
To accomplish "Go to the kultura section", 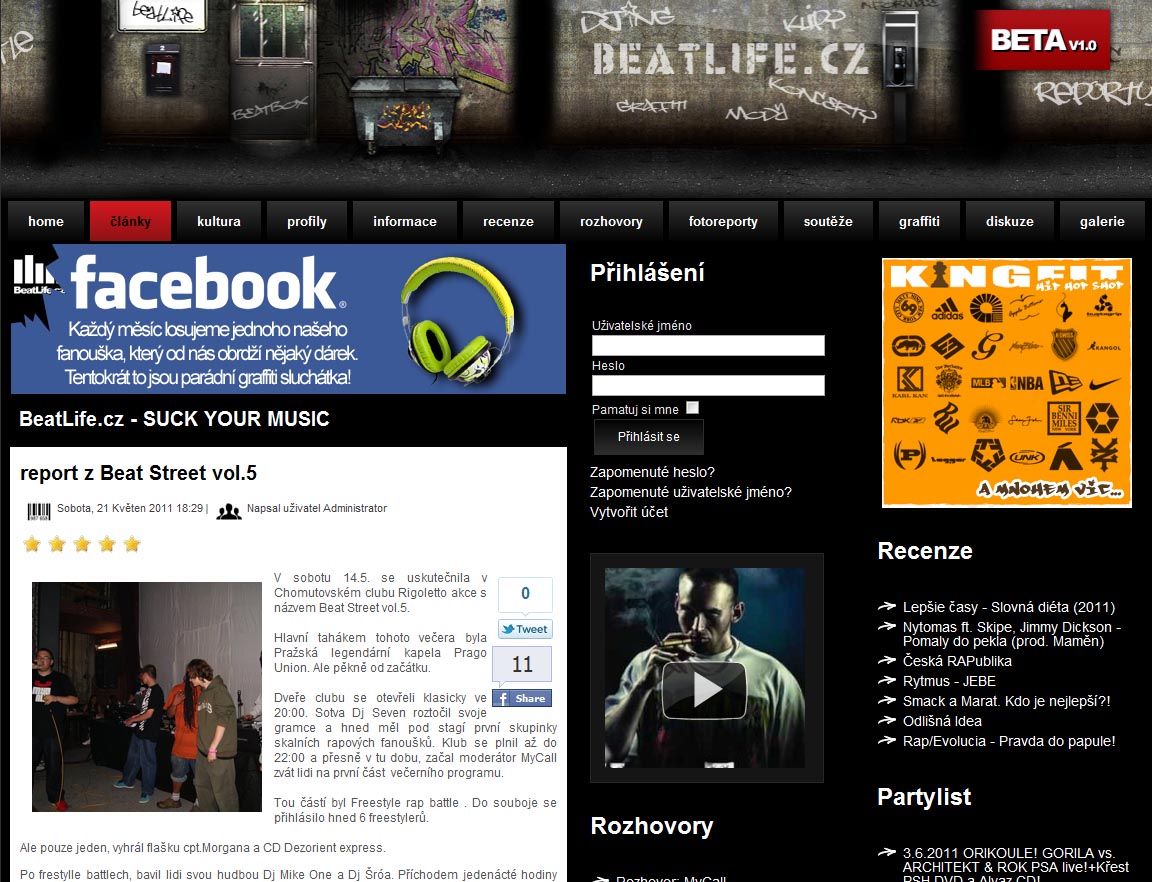I will click(219, 221).
